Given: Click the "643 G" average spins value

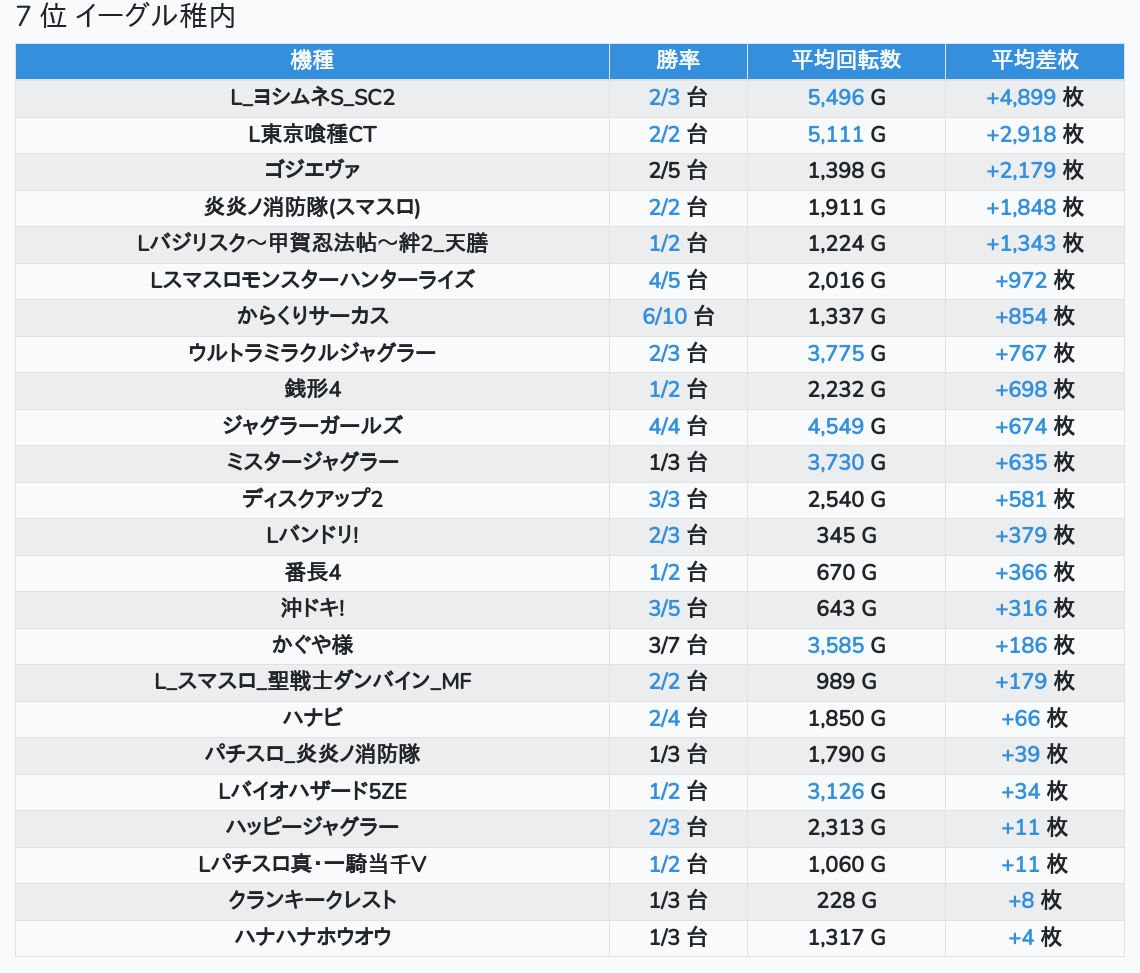Looking at the screenshot, I should 846,609.
